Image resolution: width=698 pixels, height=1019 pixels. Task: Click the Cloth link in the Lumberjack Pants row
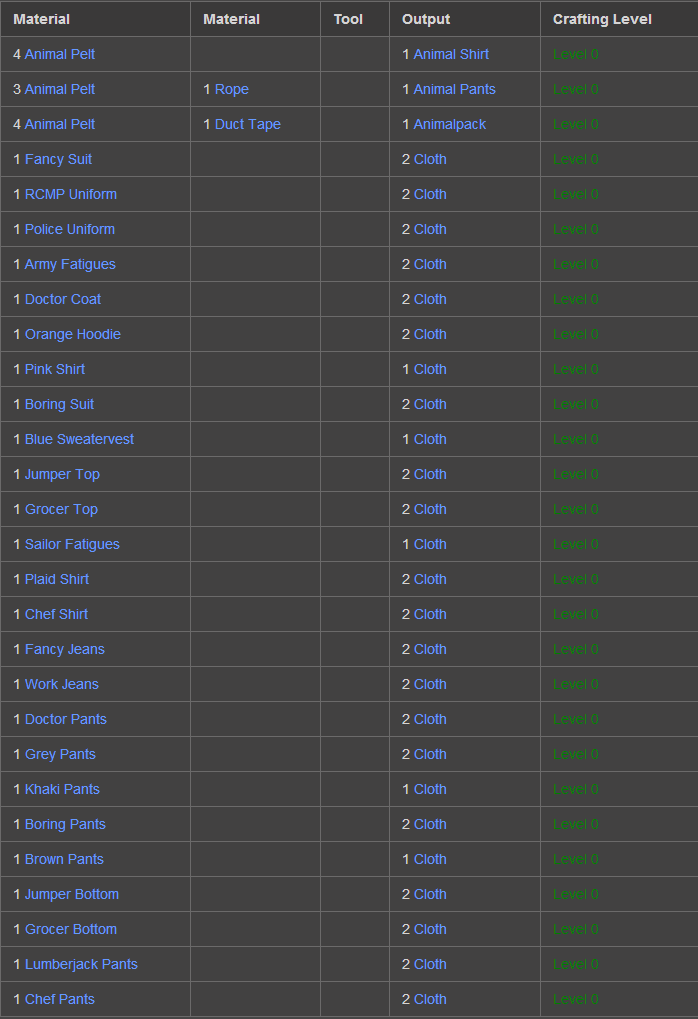click(x=430, y=966)
